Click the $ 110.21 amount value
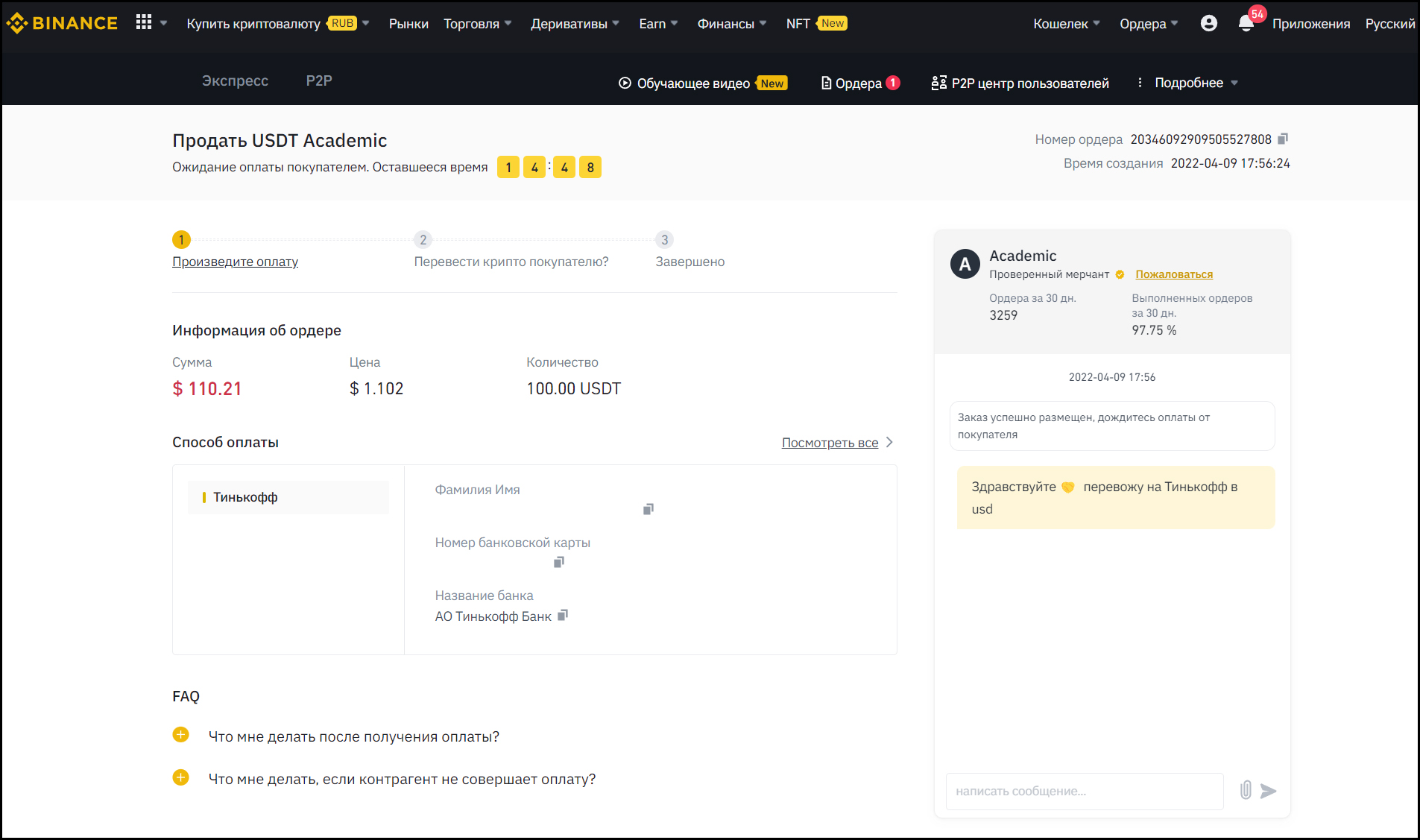 click(207, 388)
